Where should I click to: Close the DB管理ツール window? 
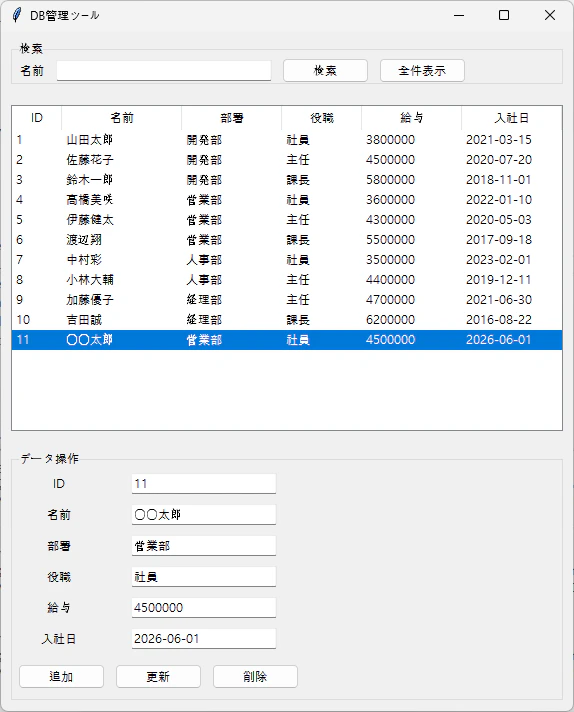click(x=550, y=15)
